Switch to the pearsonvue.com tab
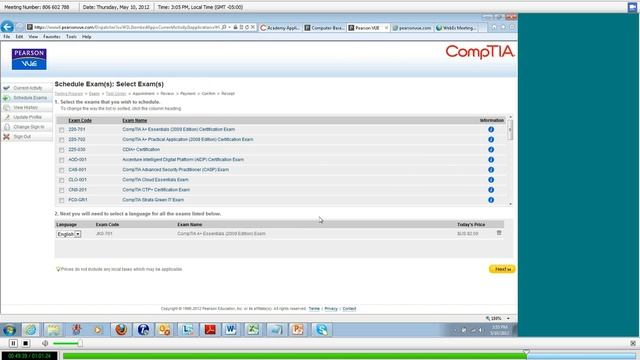The width and height of the screenshot is (640, 360). [412, 28]
